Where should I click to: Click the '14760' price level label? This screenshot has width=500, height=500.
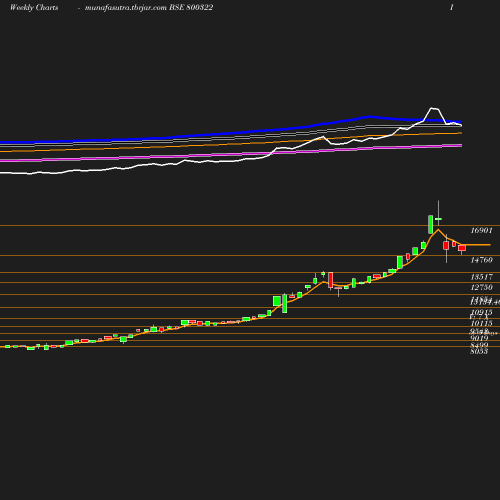click(x=481, y=260)
